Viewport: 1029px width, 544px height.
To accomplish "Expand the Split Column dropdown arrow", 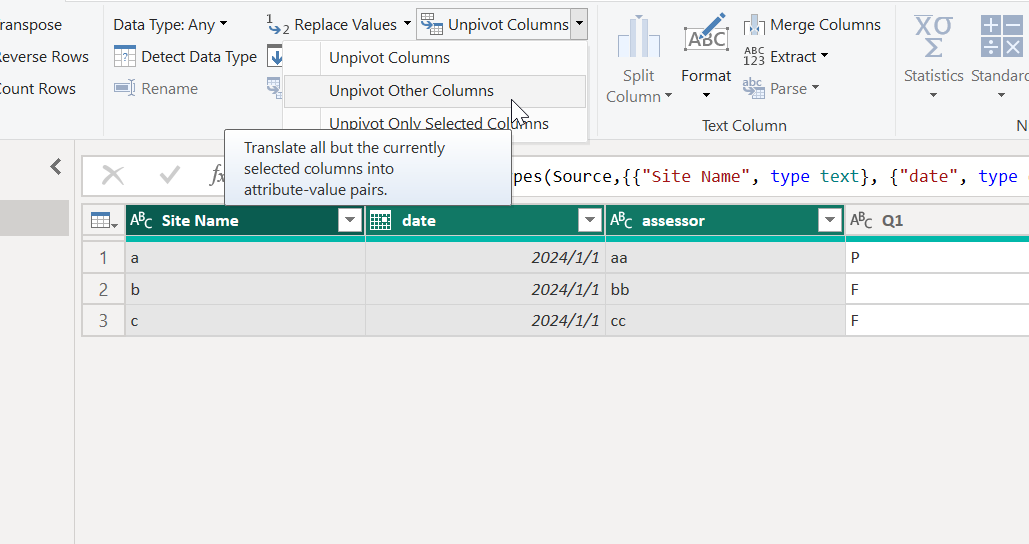I will click(668, 96).
